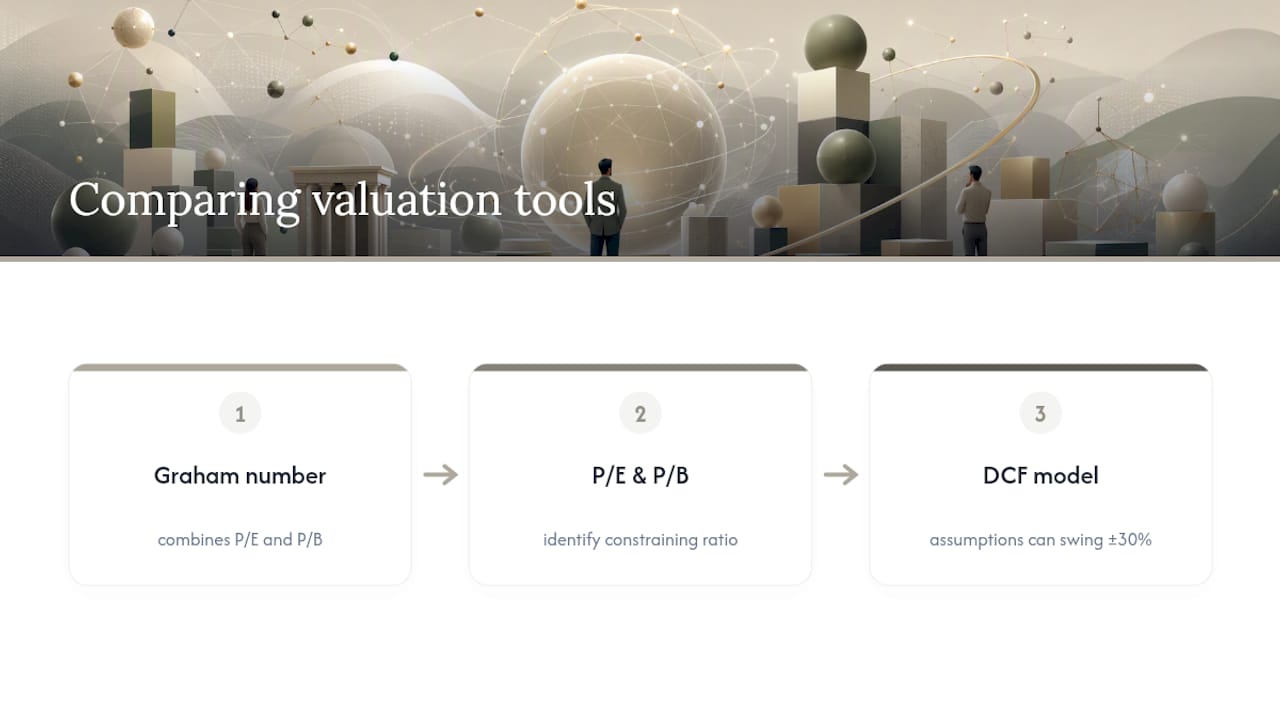Image resolution: width=1280 pixels, height=720 pixels.
Task: Click the medium gray top bar of card 2
Action: point(640,367)
